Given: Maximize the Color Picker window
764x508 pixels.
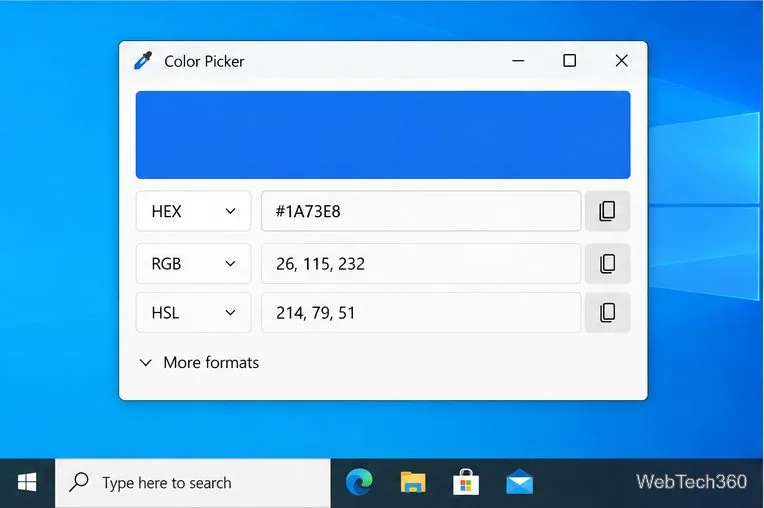Looking at the screenshot, I should pyautogui.click(x=570, y=61).
